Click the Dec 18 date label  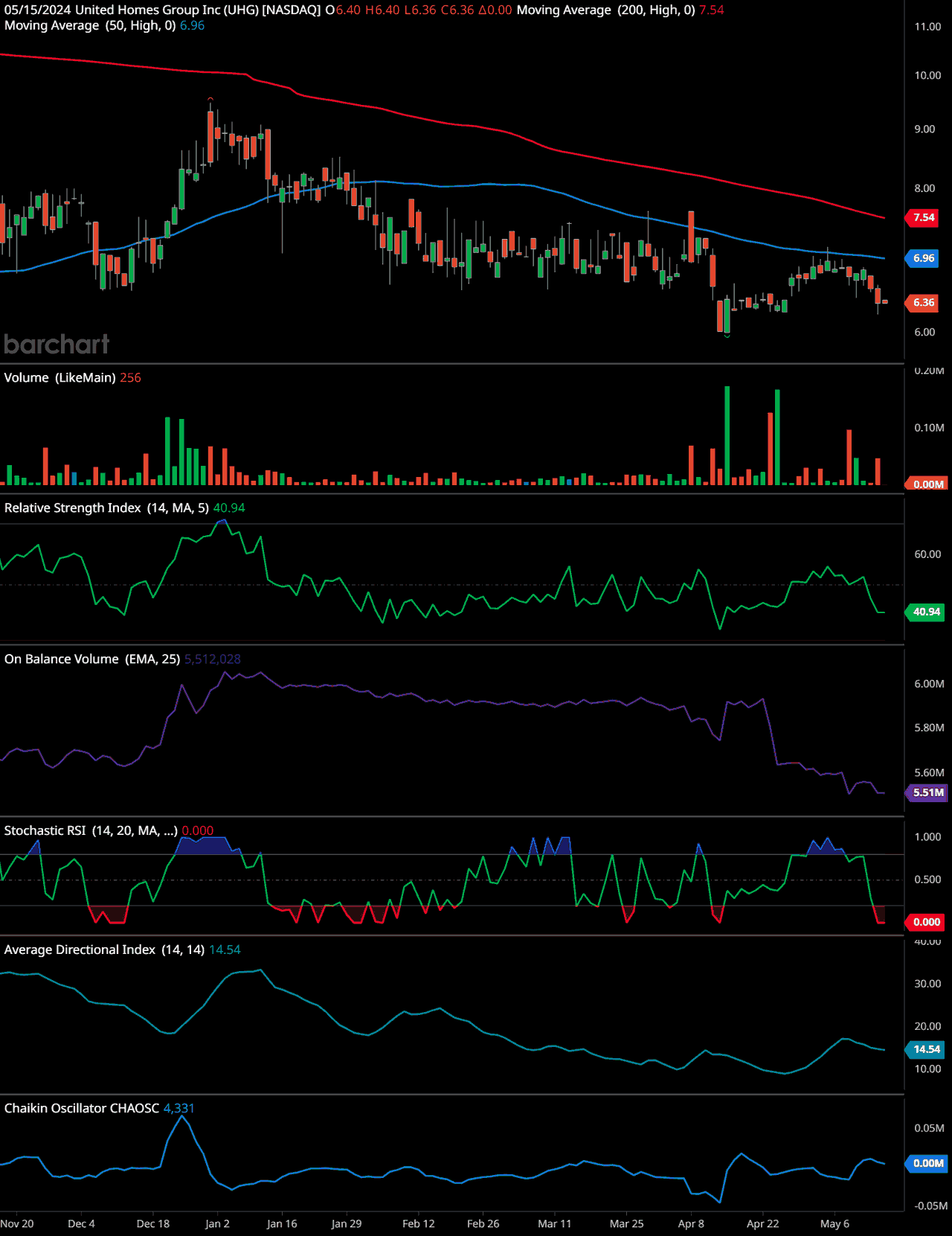153,1224
